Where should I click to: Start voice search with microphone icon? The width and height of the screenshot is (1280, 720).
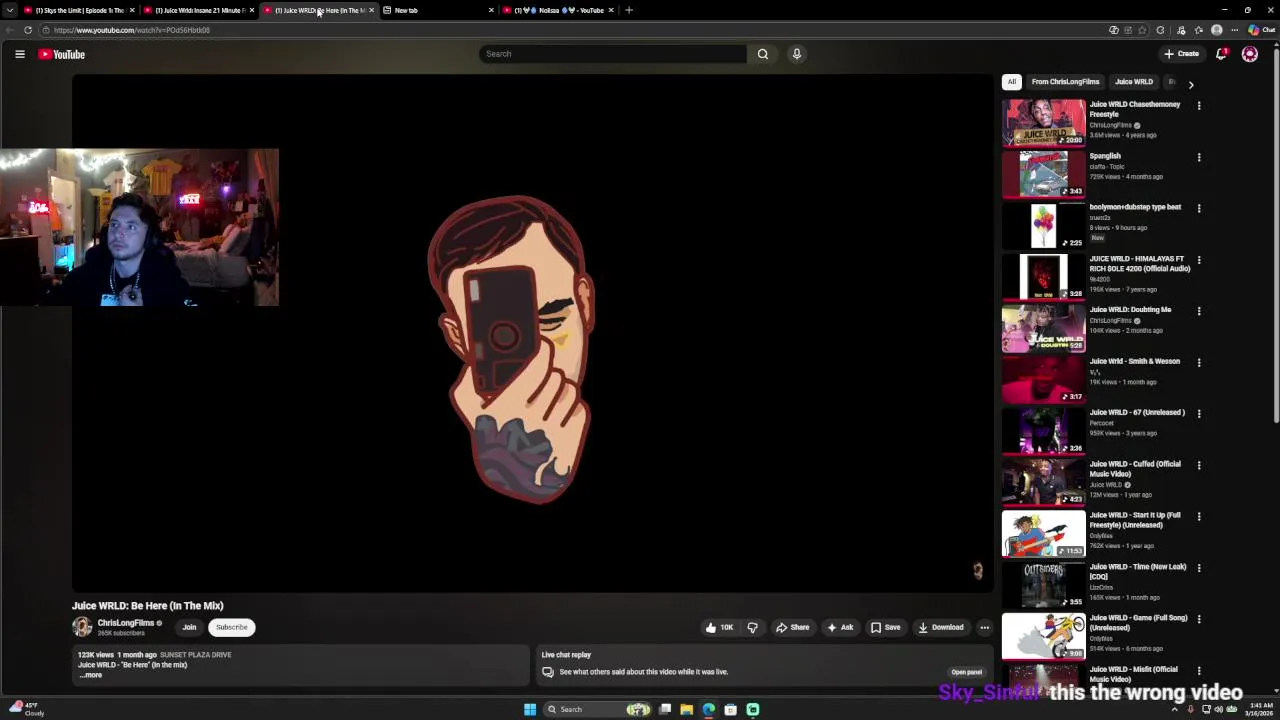coord(797,54)
